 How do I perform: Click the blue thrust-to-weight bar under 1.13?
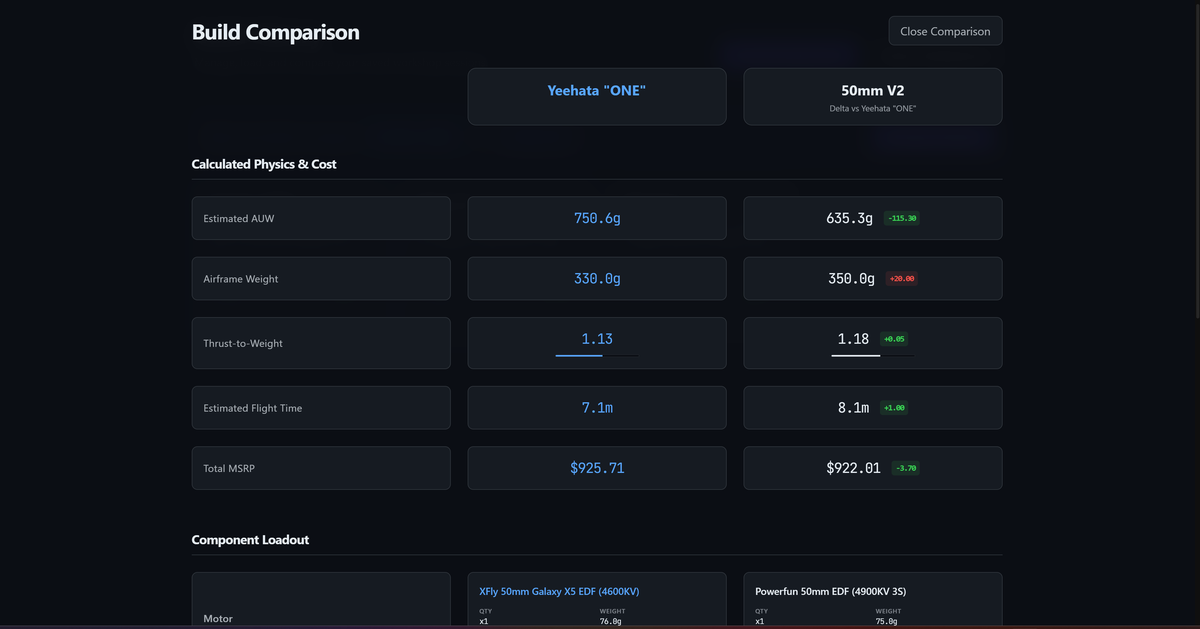tap(580, 355)
